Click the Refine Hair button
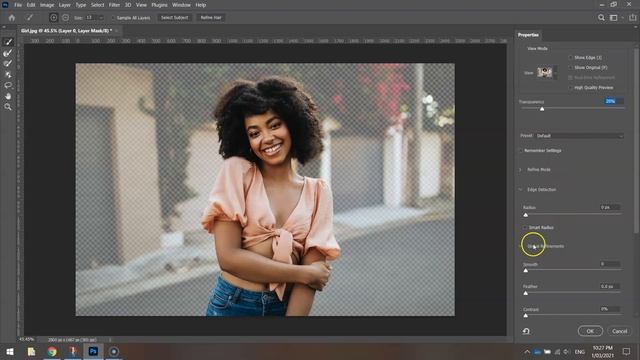 [211, 18]
